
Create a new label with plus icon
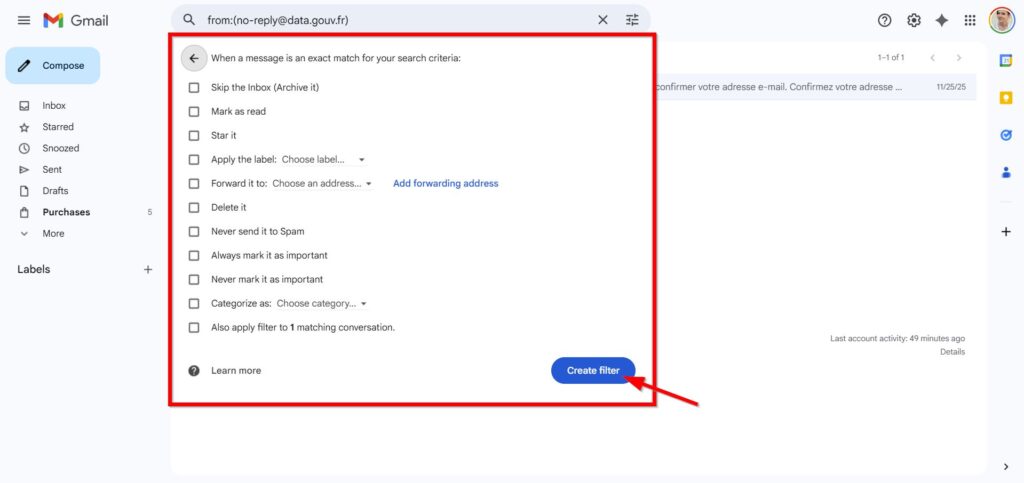click(148, 269)
